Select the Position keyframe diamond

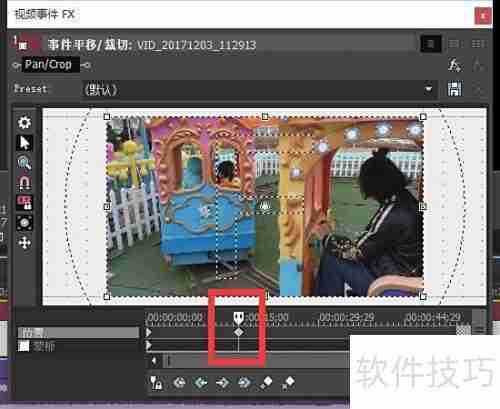(238, 332)
